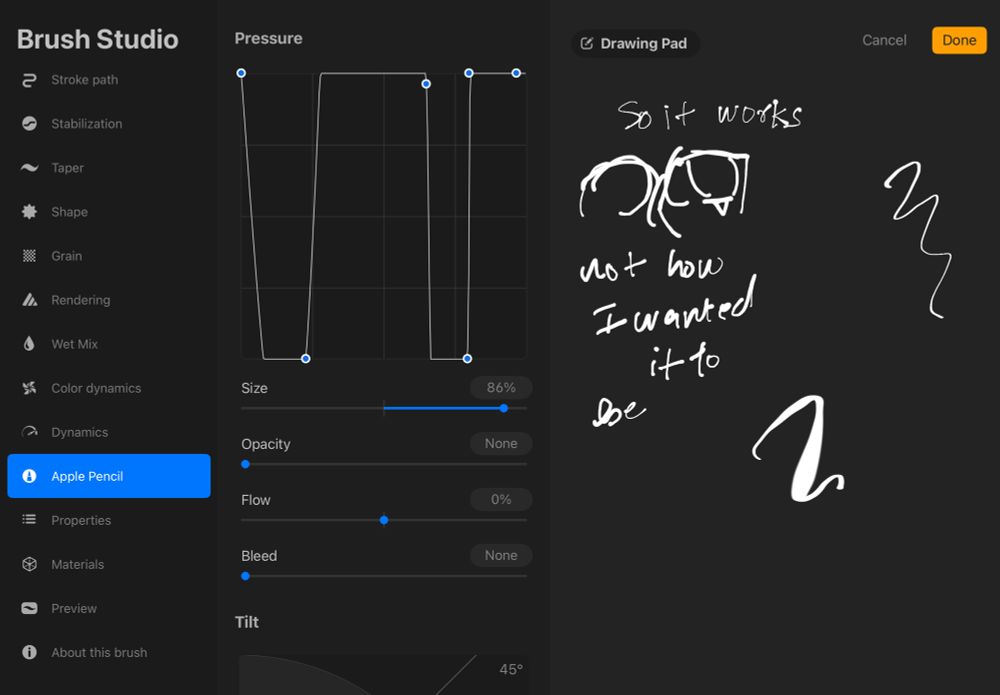This screenshot has height=695, width=1000.
Task: Click the Apple Pencil icon
Action: [x=29, y=476]
